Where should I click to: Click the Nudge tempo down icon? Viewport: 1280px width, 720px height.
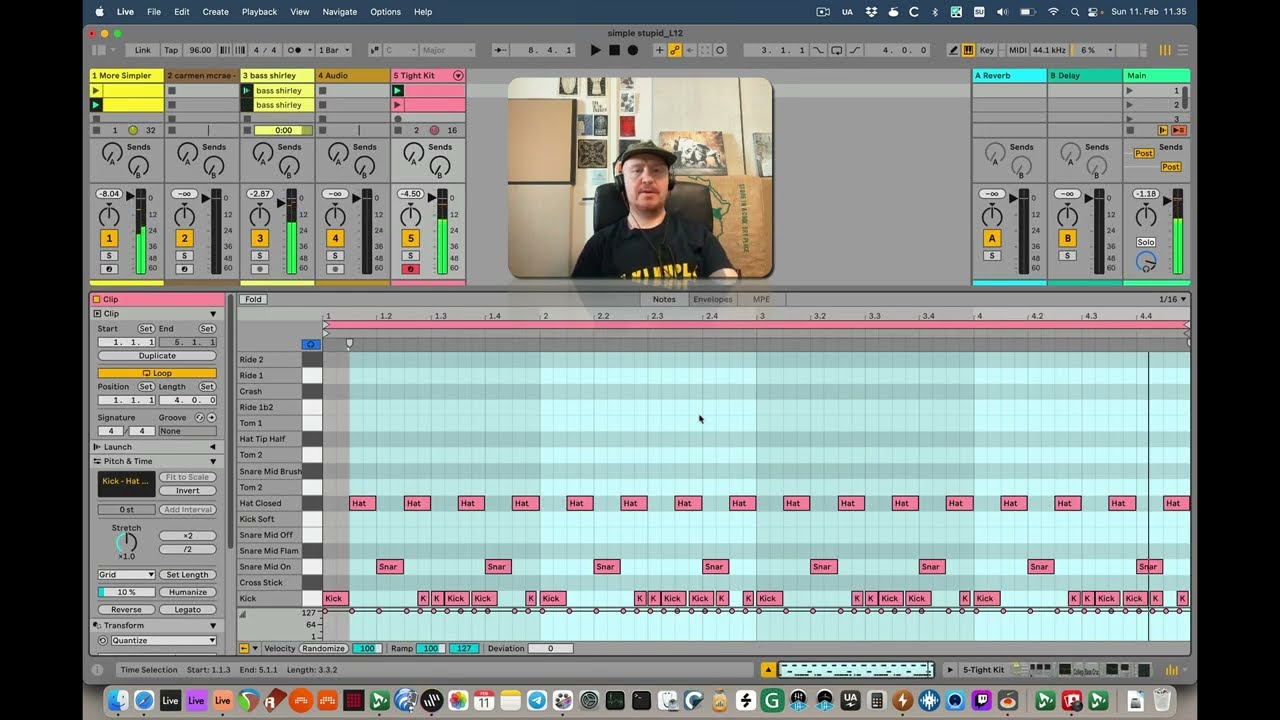click(225, 50)
